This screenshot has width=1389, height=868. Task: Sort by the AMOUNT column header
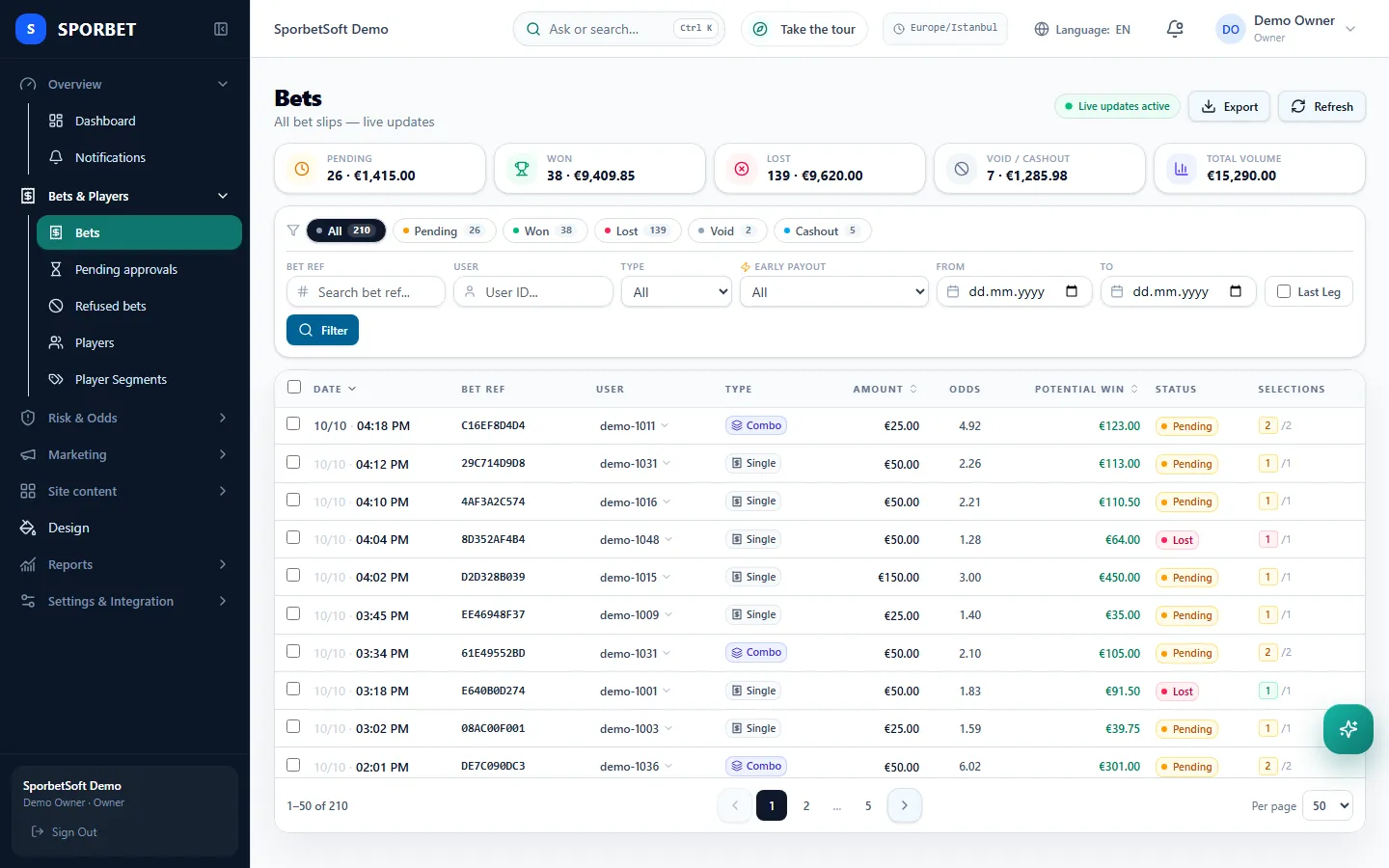click(x=885, y=389)
